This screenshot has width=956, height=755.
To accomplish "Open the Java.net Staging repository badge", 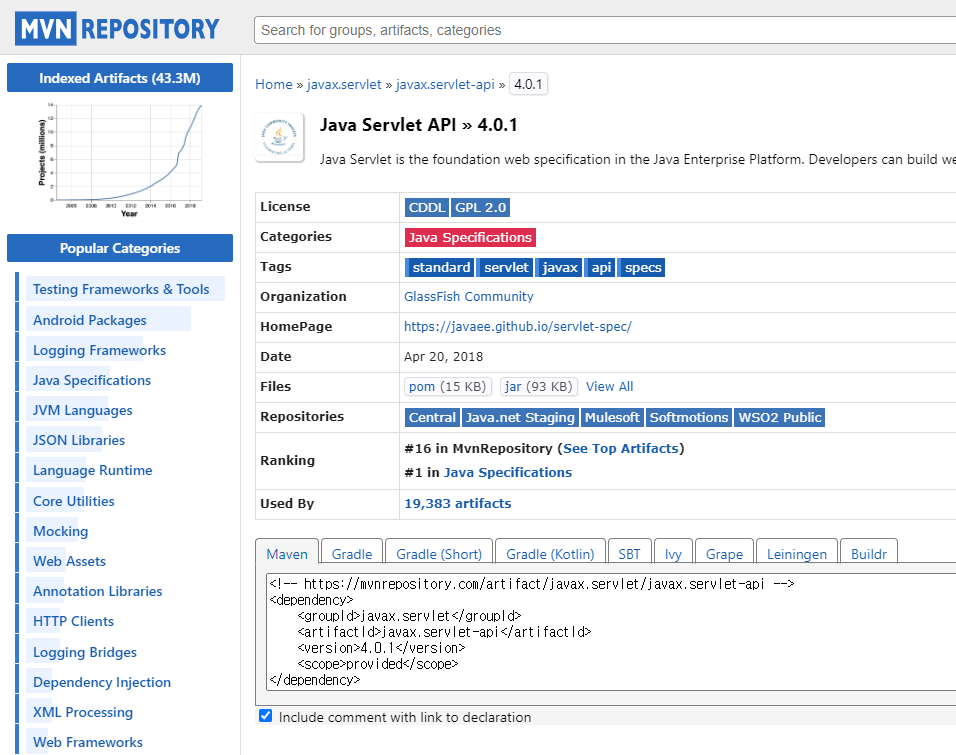I will (519, 417).
